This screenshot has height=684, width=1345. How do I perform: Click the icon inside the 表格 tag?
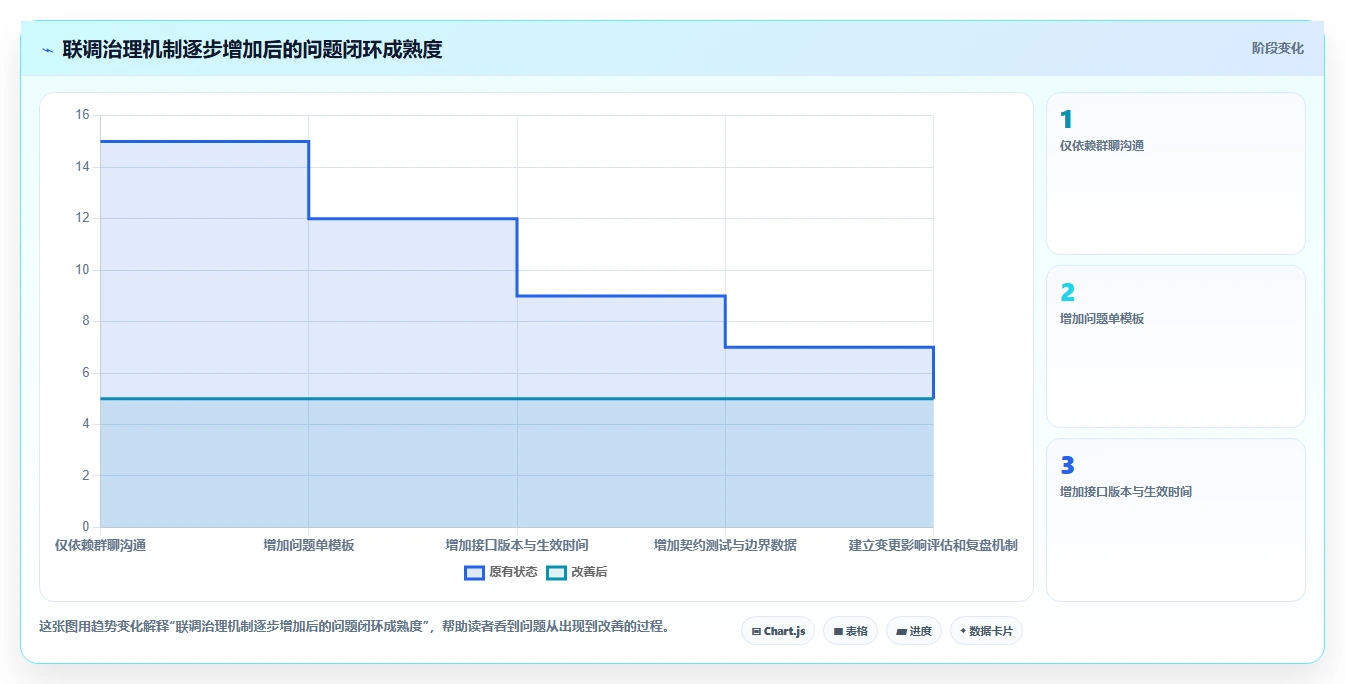point(838,632)
